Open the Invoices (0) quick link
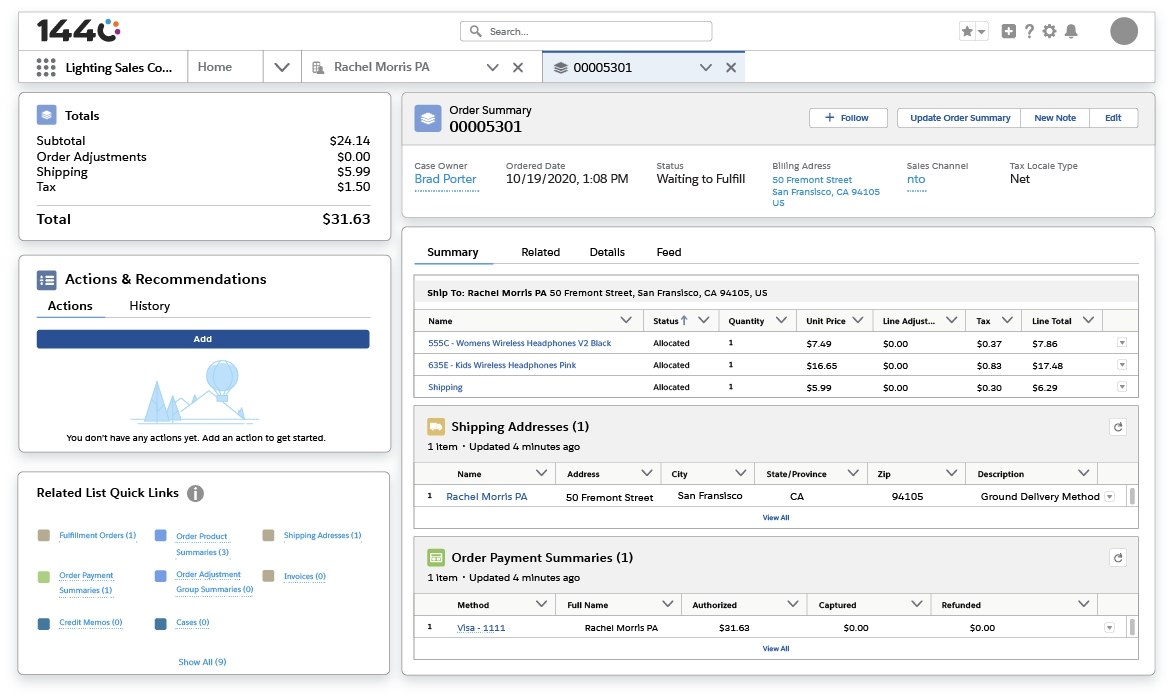 point(305,576)
